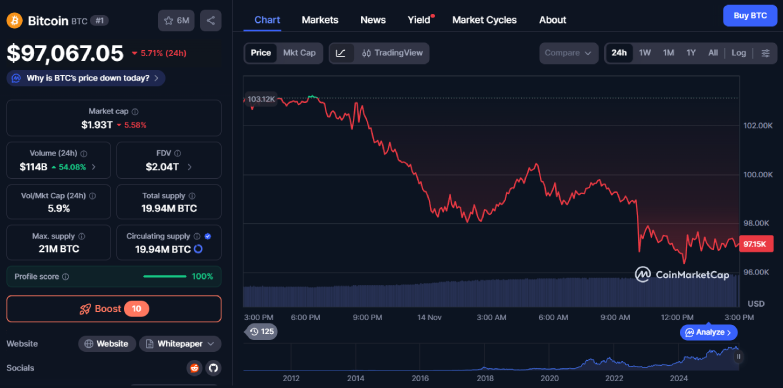783x388 pixels.
Task: Add Bitcoin to watchlist with star button
Action: coord(176,20)
